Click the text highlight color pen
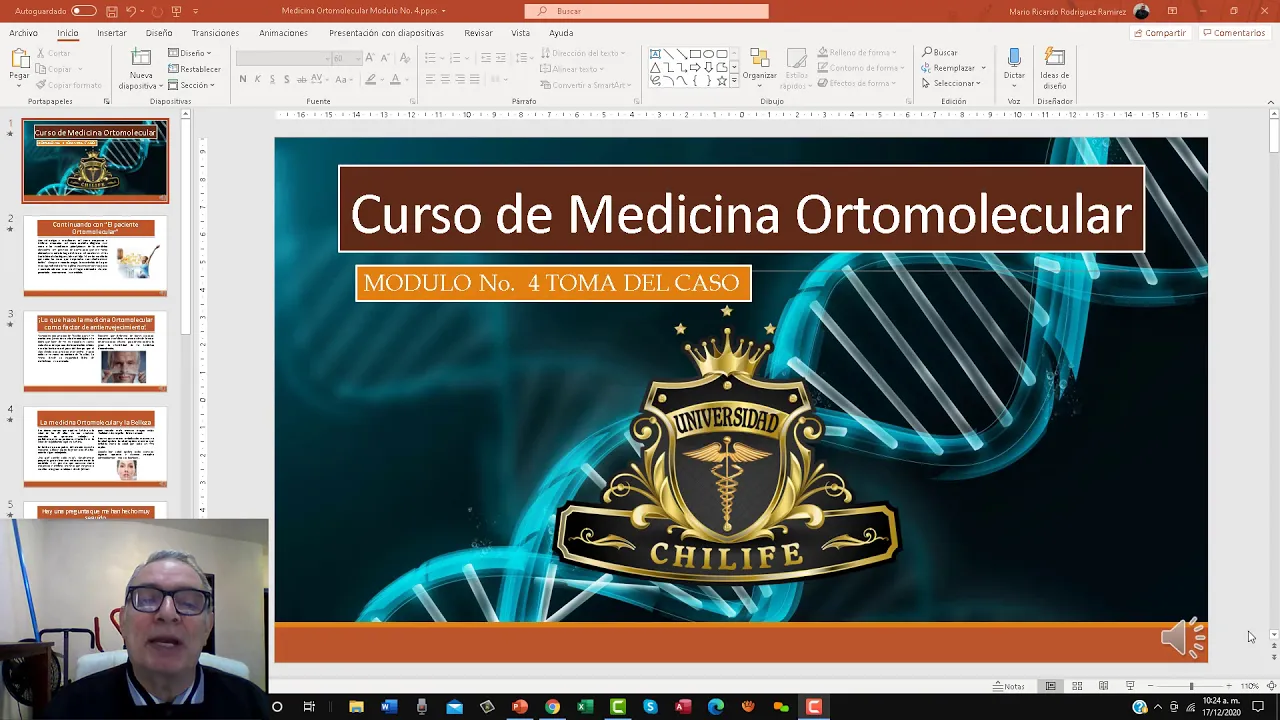This screenshot has width=1280, height=720. [370, 79]
